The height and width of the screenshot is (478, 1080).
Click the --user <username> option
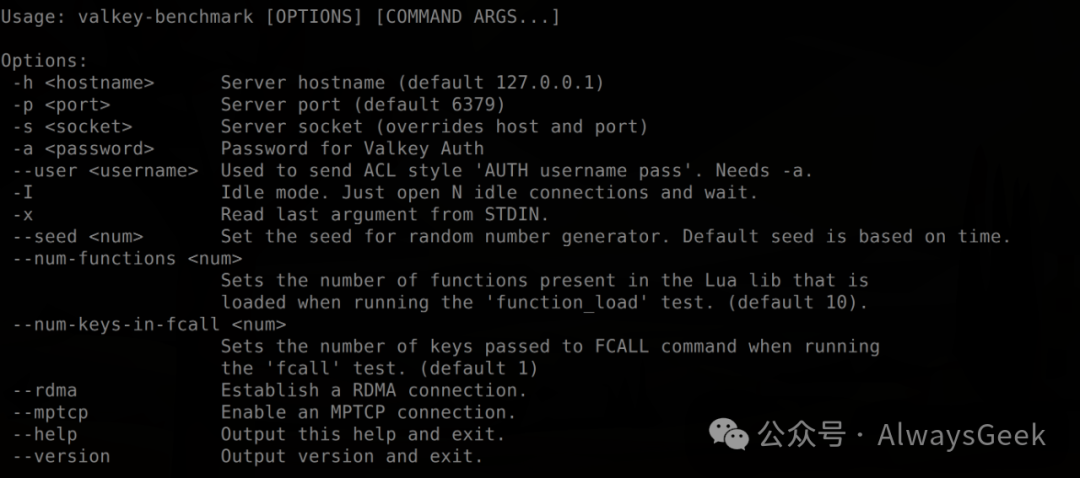[x=105, y=171]
